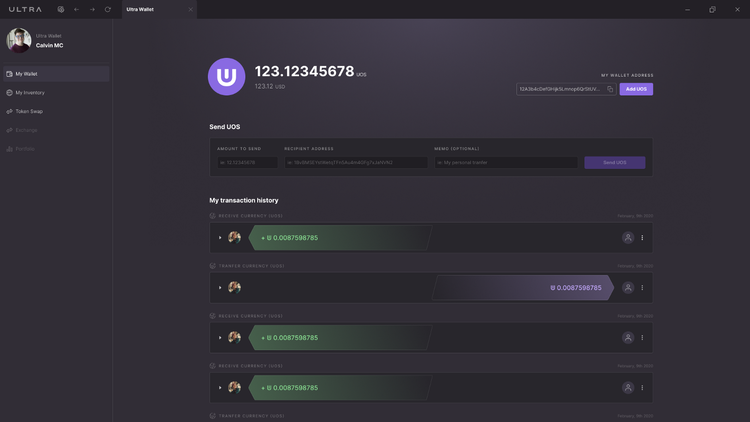Open the three-dot menu on the purple transfer transaction
This screenshot has width=750, height=422.
point(642,288)
